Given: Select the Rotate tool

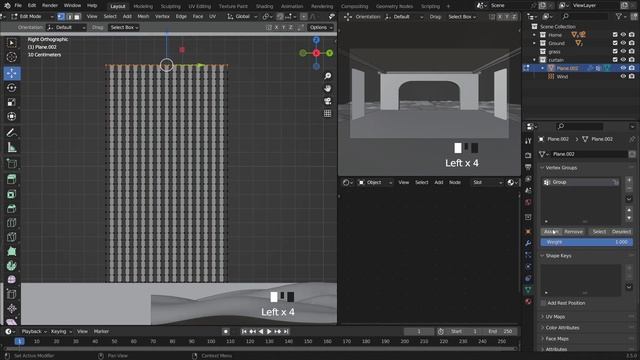Looking at the screenshot, I should (x=12, y=88).
